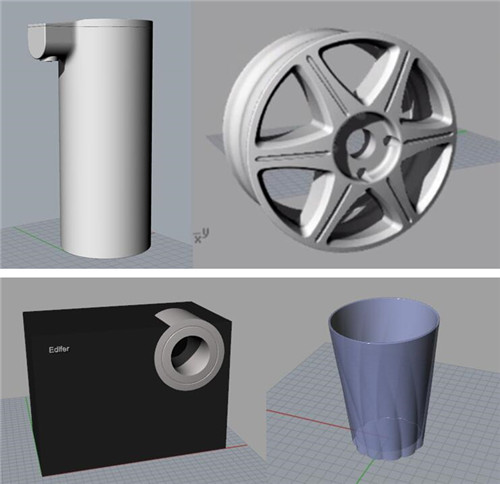Click the blue tapered cup model
The width and height of the screenshot is (500, 484).
(384, 380)
